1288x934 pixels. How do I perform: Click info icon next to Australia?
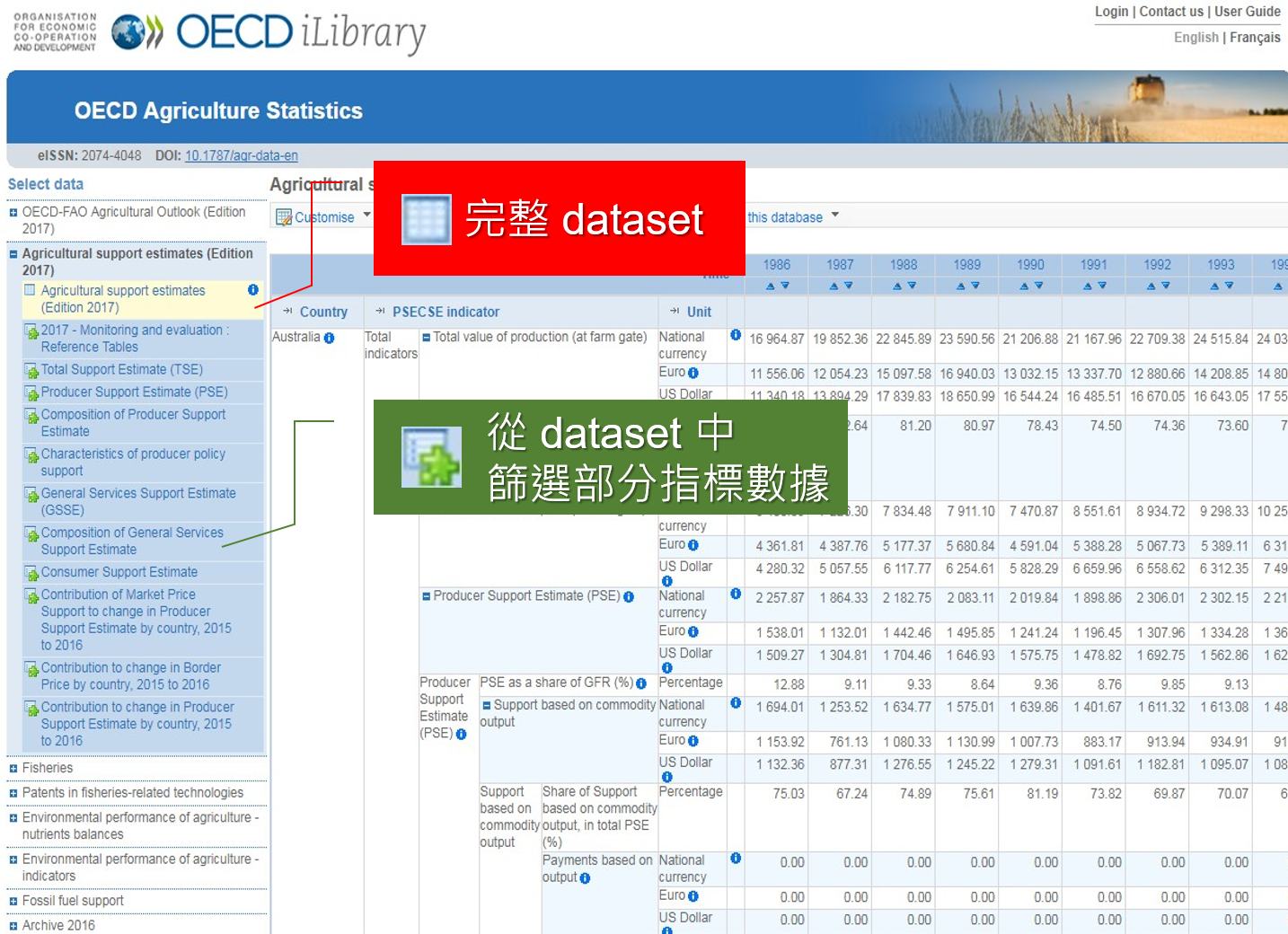[329, 339]
